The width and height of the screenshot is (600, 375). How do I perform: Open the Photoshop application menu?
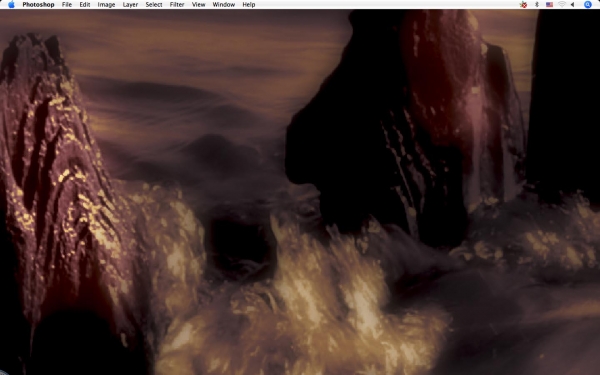point(38,5)
